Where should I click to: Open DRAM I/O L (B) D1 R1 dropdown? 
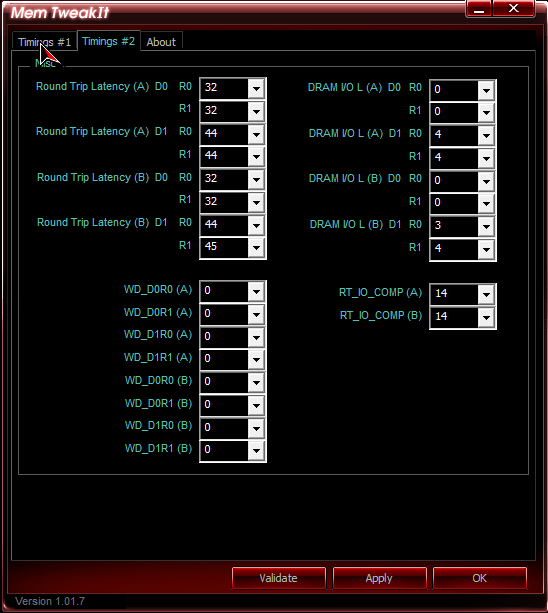tap(486, 249)
